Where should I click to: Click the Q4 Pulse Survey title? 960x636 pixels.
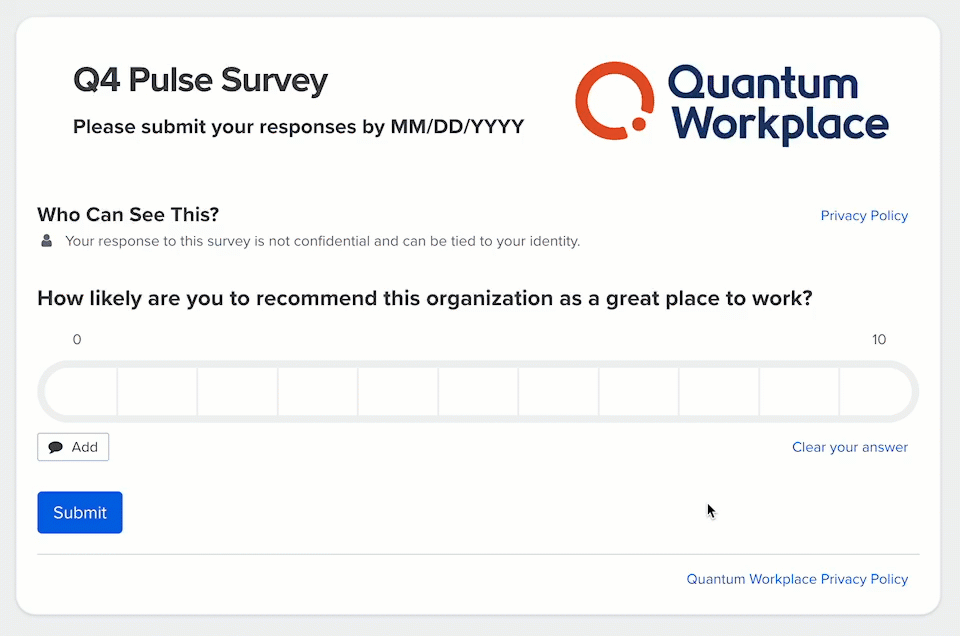click(200, 80)
